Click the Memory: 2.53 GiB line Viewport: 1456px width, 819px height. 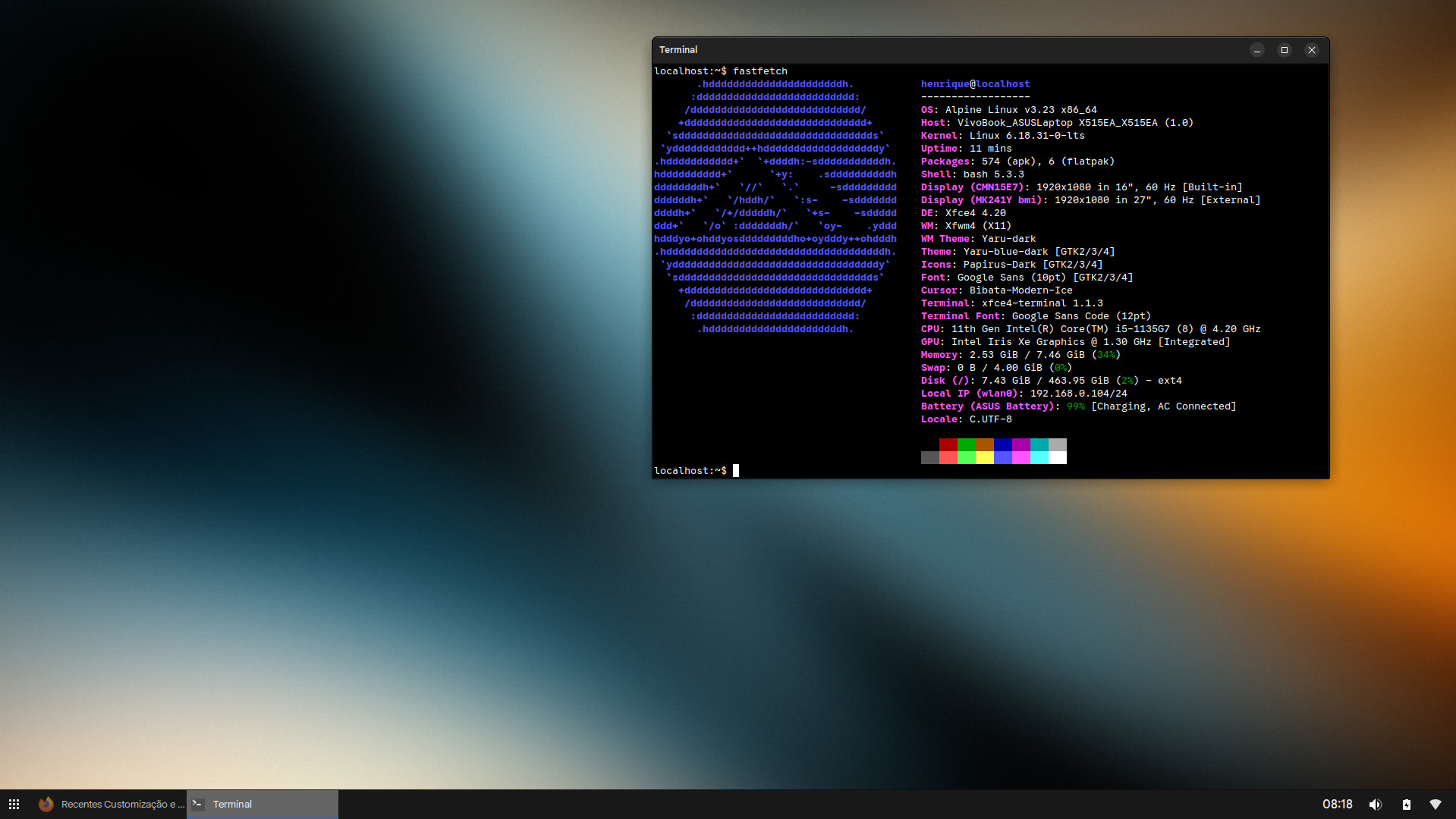pyautogui.click(x=1020, y=355)
